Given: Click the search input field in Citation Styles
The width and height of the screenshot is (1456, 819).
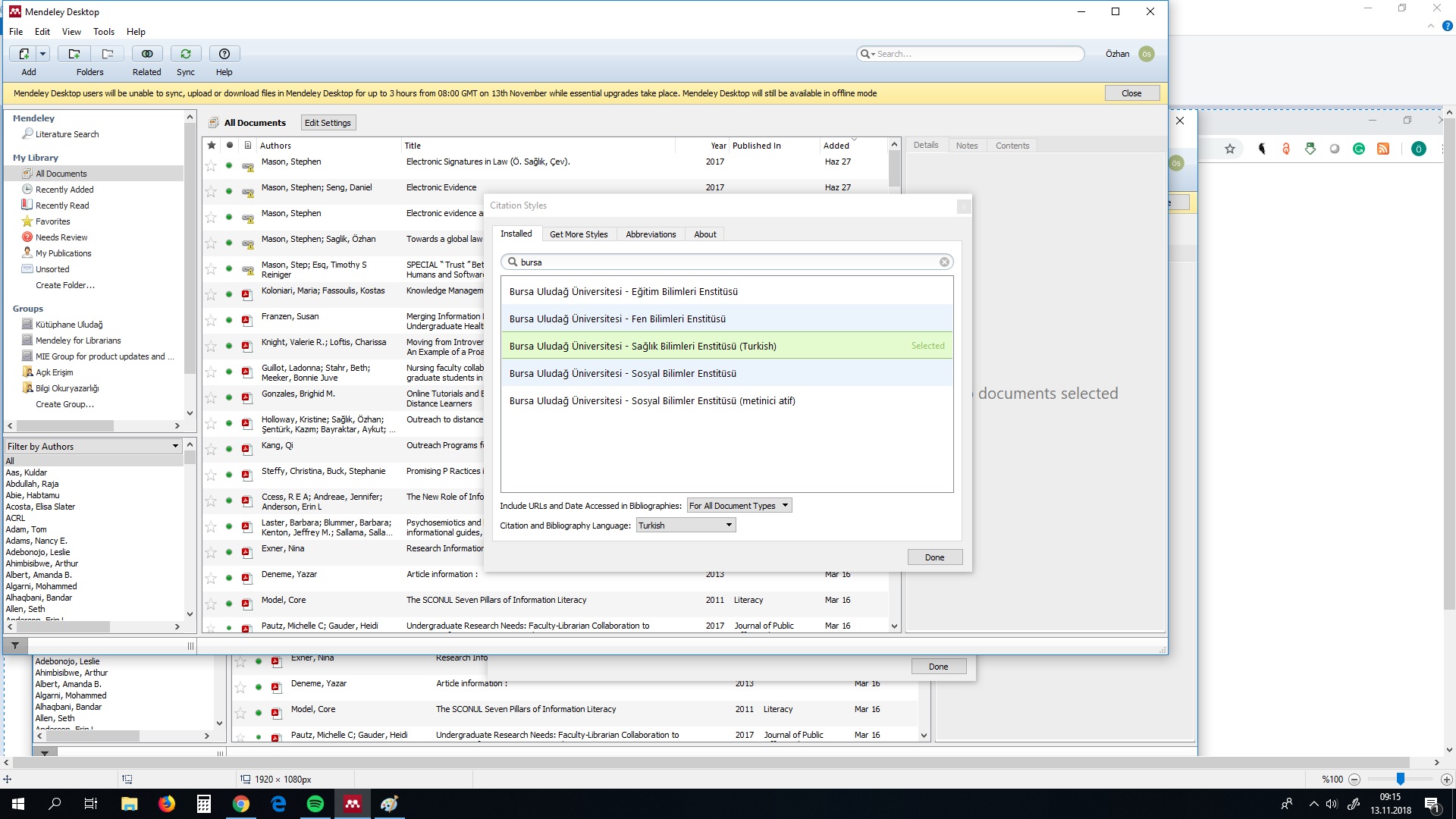Looking at the screenshot, I should 727,261.
